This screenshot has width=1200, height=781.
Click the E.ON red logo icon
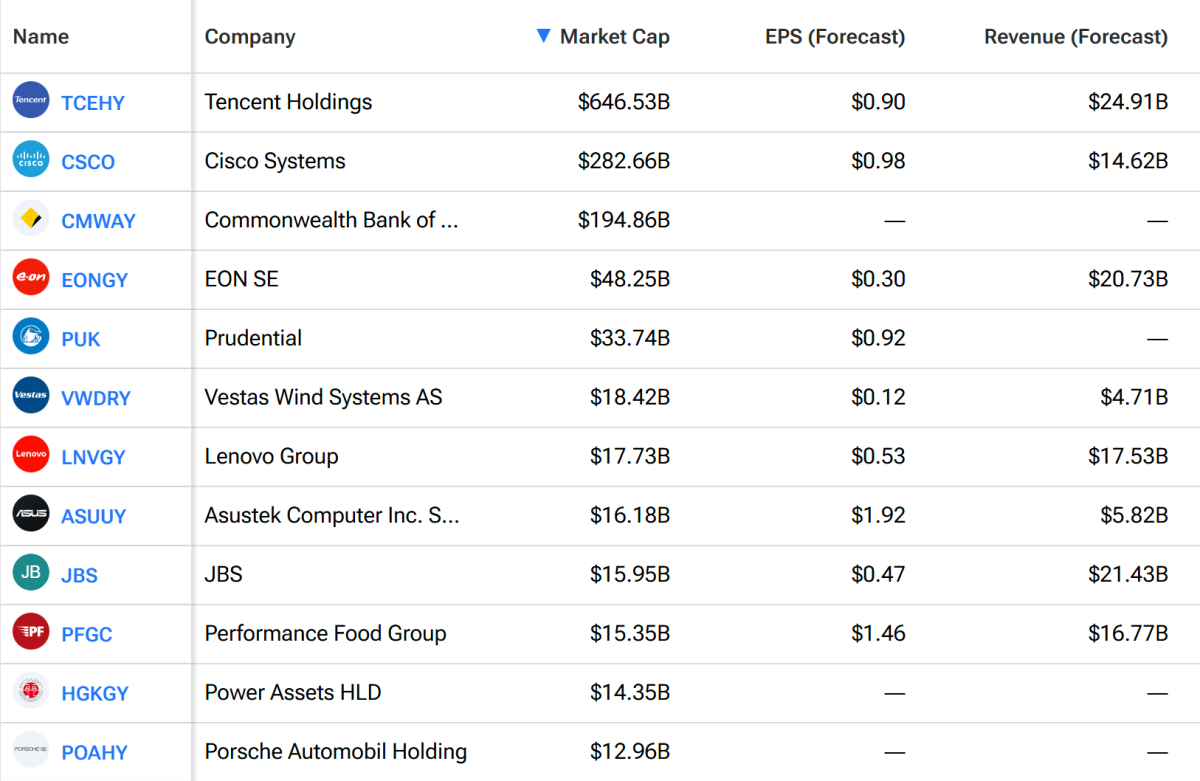click(31, 277)
